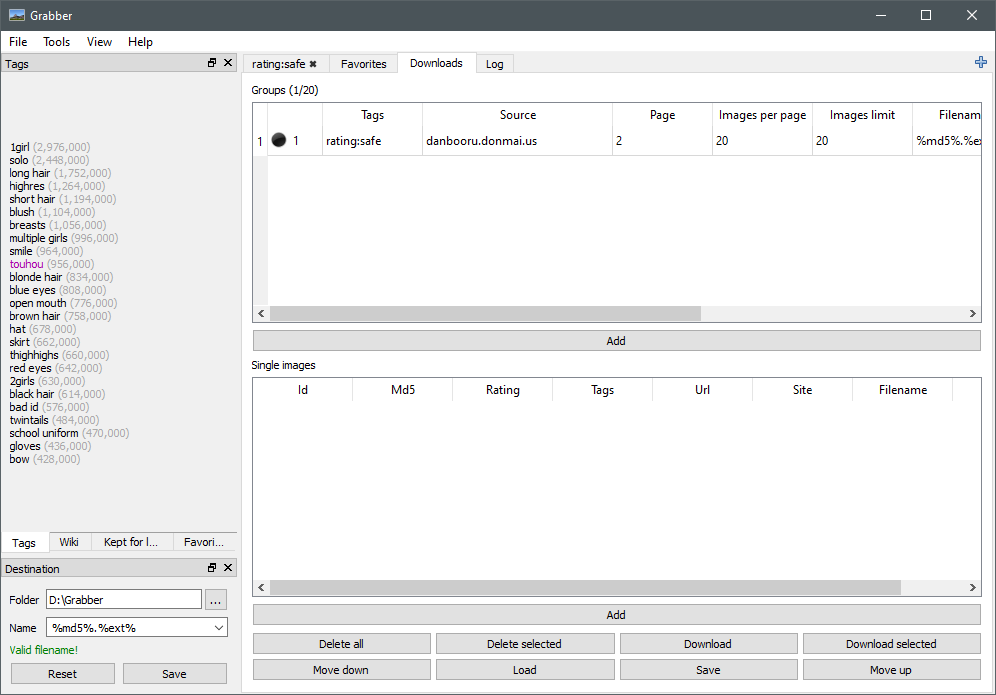
Task: Open the Kept for later tab
Action: pos(131,542)
